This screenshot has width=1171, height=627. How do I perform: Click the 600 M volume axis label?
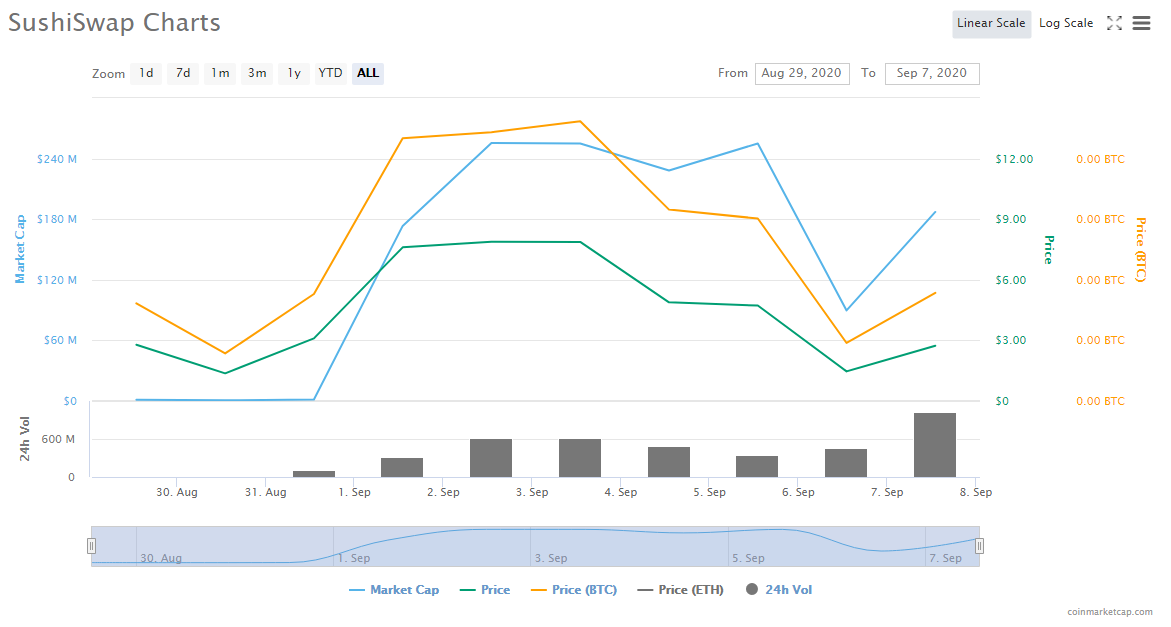click(x=58, y=439)
